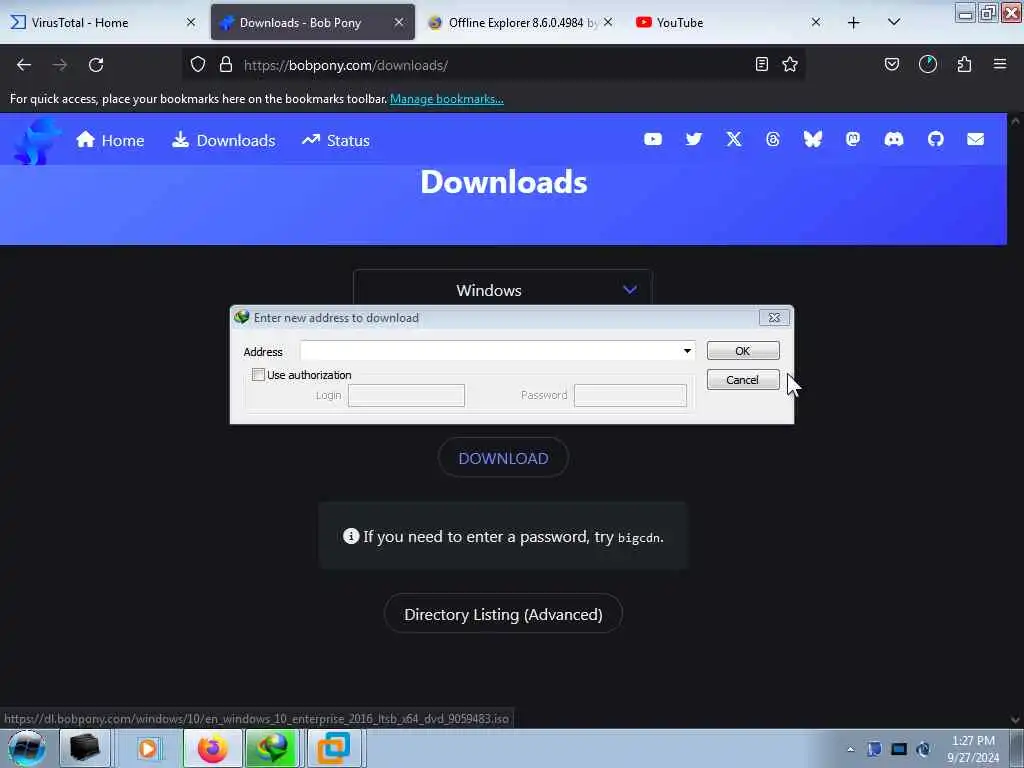Confirm the dialog with OK button

point(743,351)
